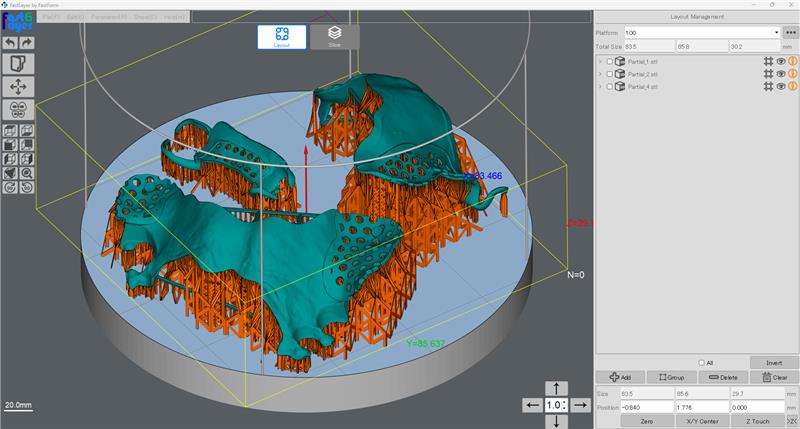Click the zoom magnifier view icon

coord(27,173)
